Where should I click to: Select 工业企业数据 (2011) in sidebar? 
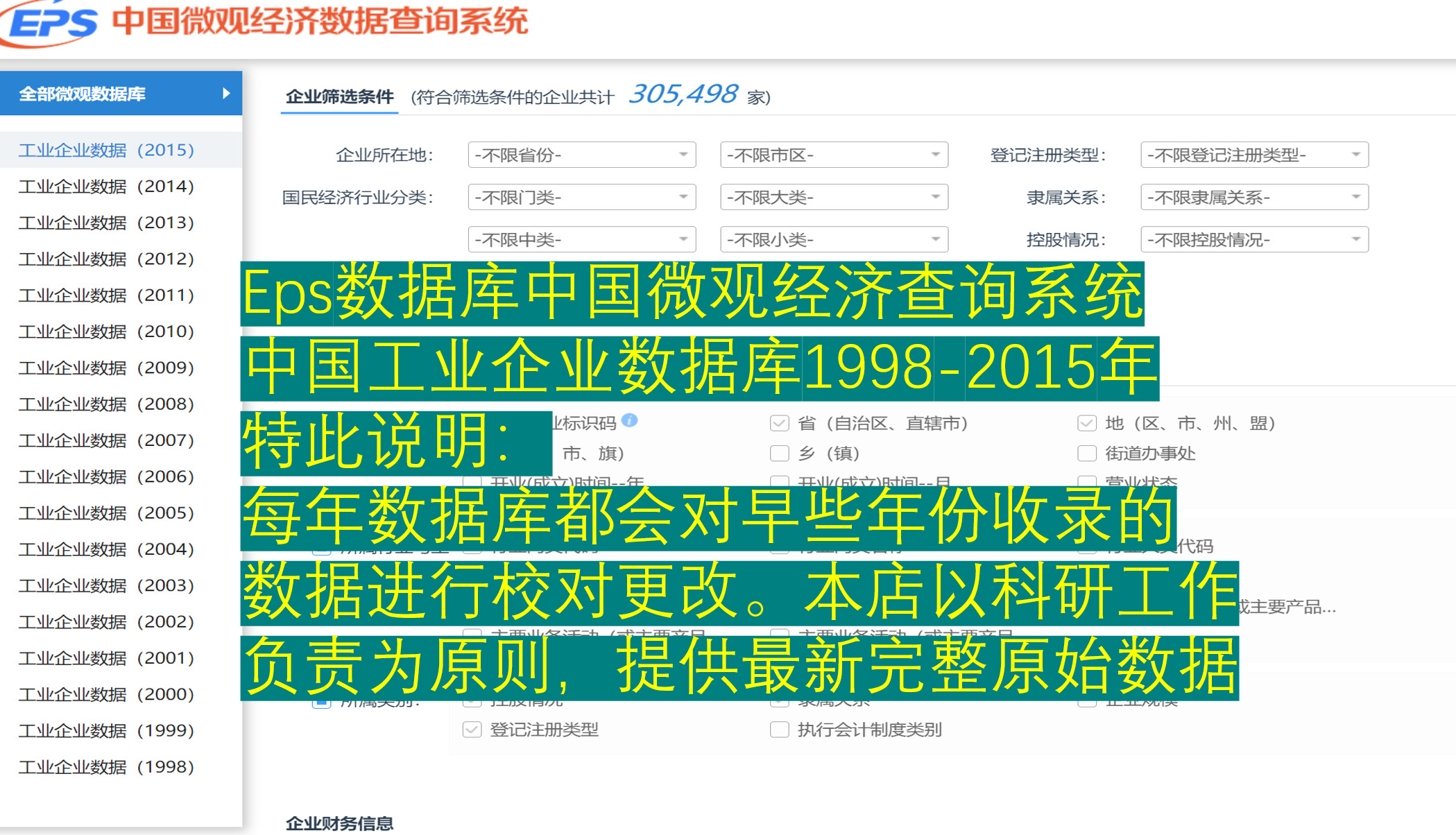[x=106, y=295]
